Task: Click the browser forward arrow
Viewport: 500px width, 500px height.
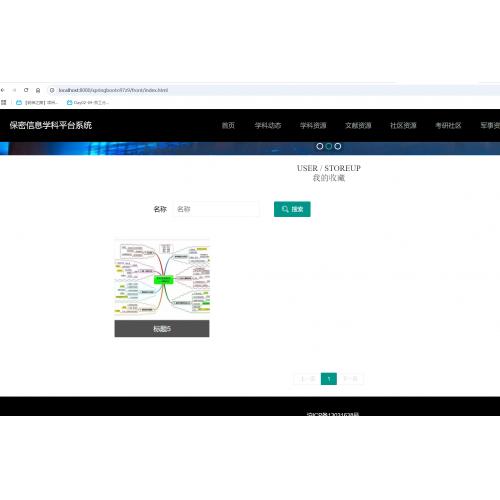Action: click(14, 90)
